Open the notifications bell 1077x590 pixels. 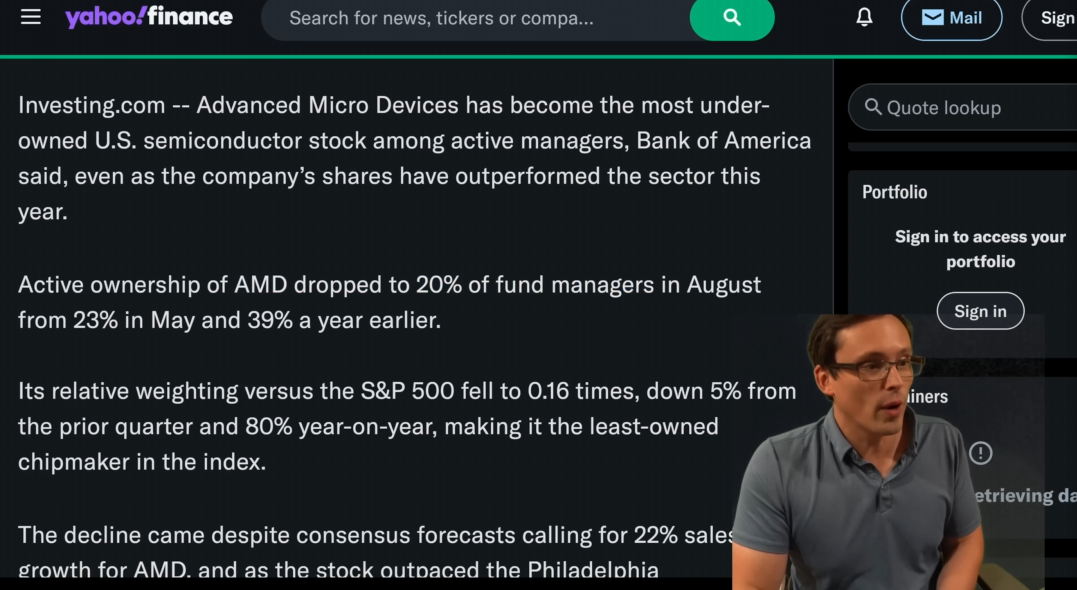pyautogui.click(x=864, y=17)
